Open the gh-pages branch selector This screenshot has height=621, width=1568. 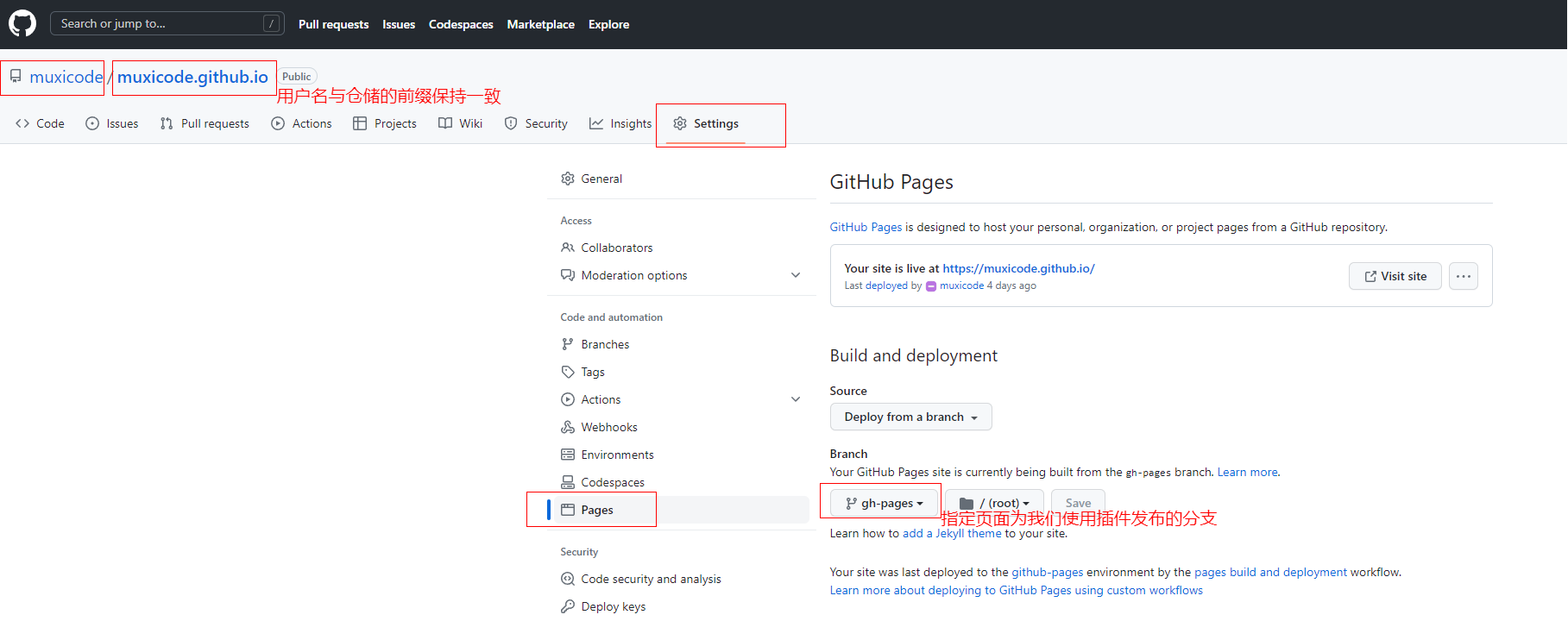884,503
